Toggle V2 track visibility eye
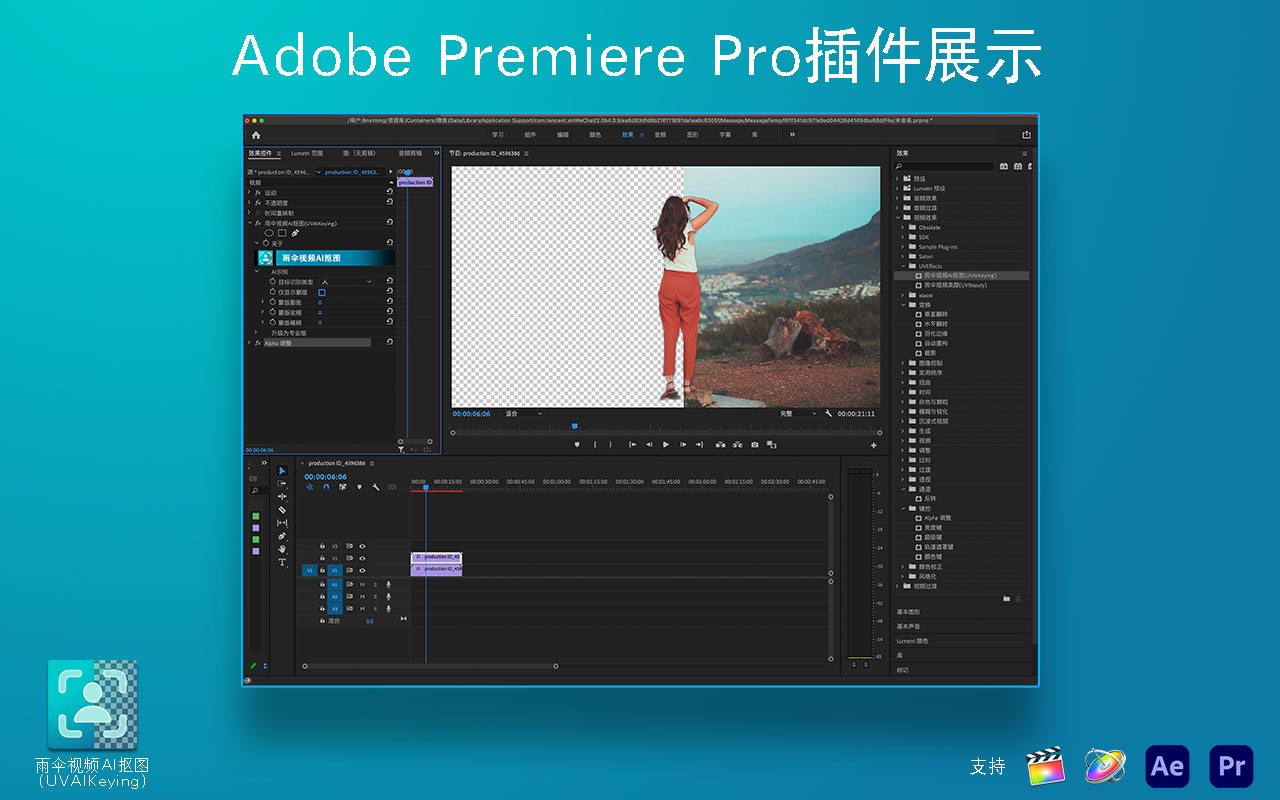 coord(362,558)
